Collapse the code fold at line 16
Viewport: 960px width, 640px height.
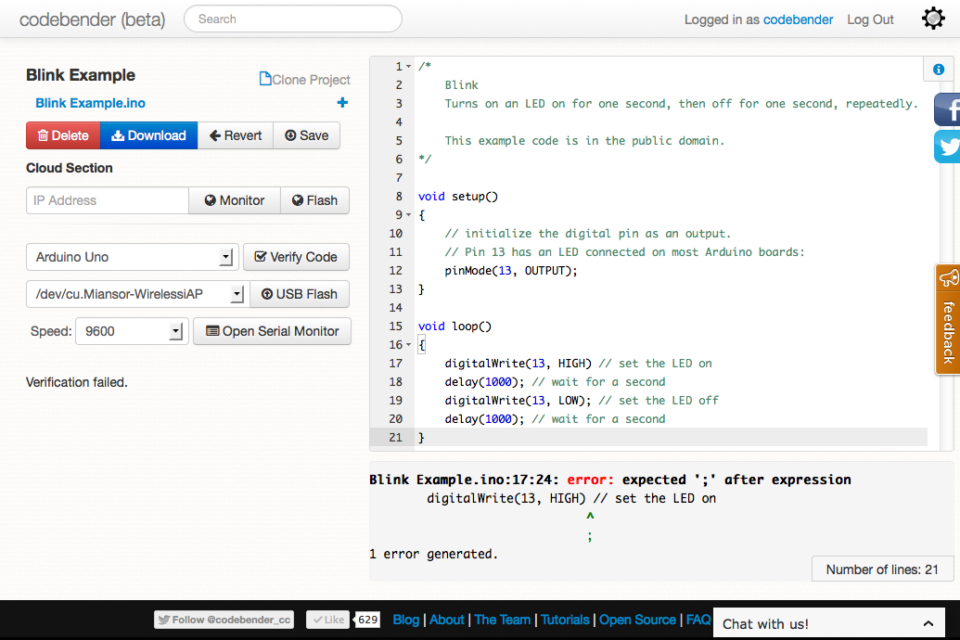[408, 345]
